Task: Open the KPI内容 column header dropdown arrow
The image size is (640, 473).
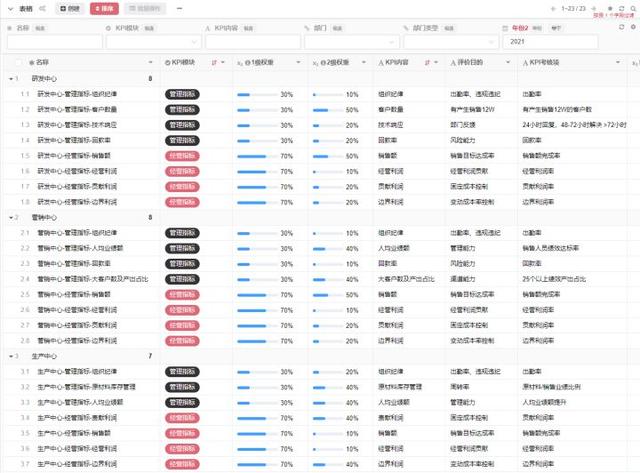Action: click(x=436, y=62)
